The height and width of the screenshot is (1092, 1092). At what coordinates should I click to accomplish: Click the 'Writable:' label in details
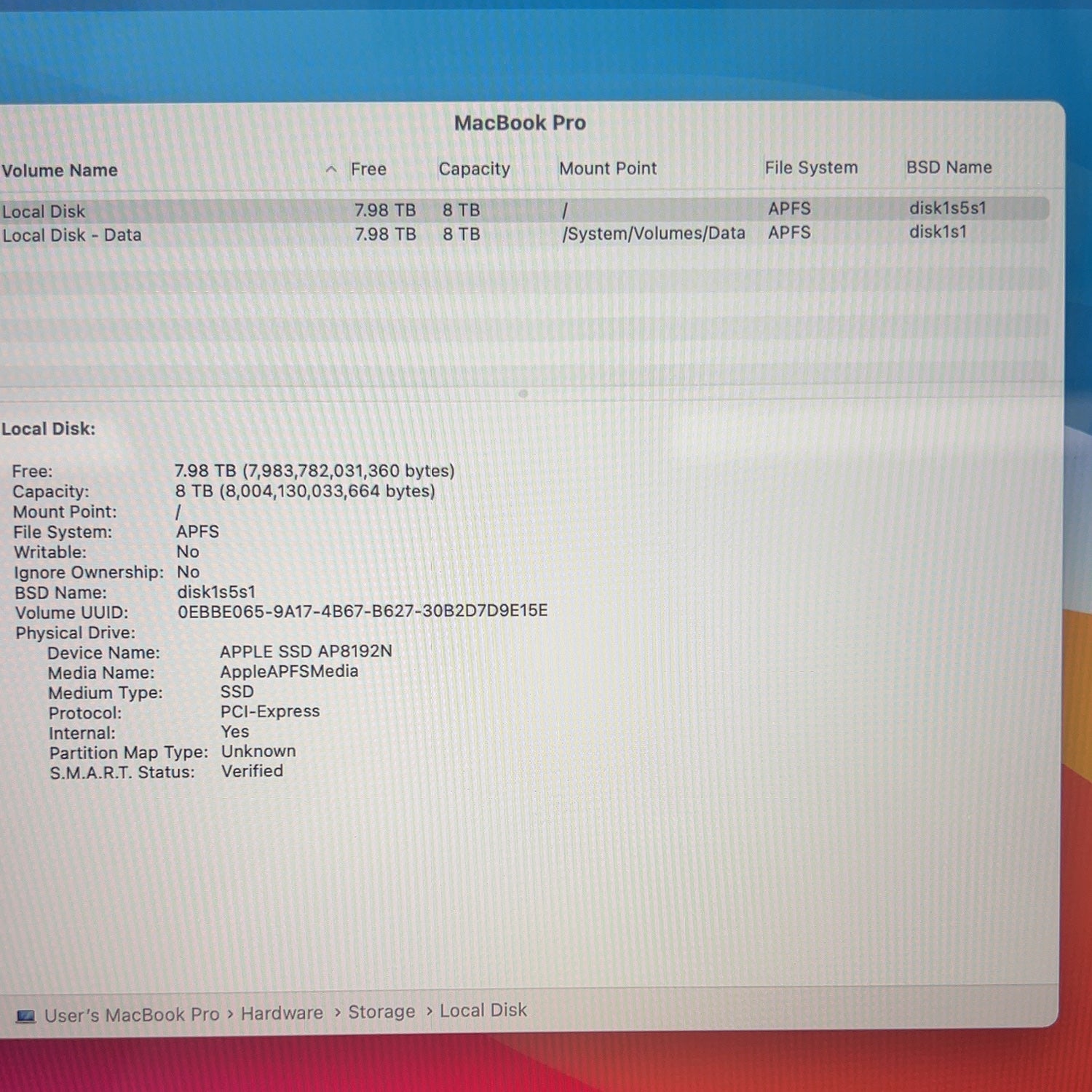(50, 552)
